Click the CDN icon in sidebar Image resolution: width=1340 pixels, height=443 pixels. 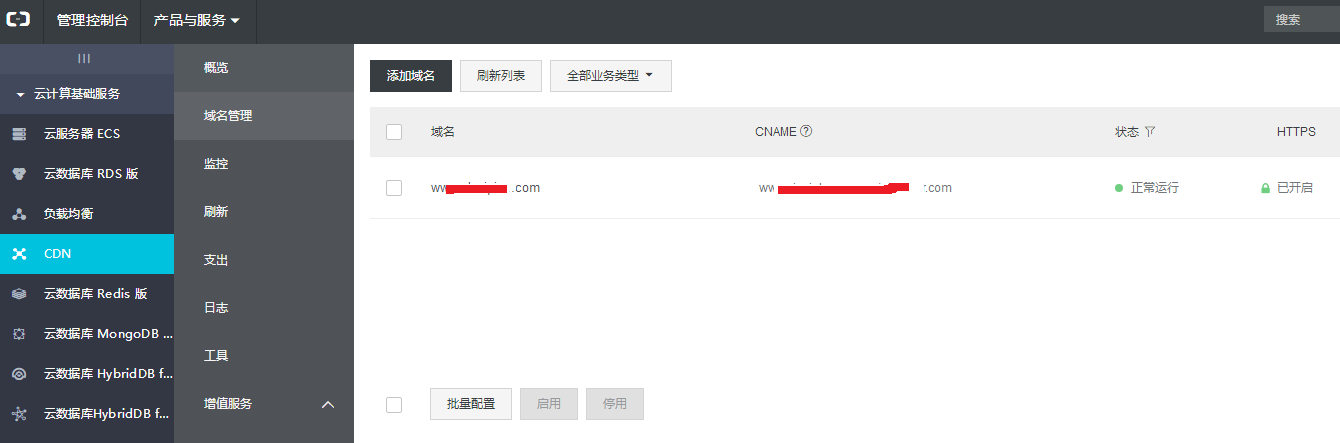[19, 254]
